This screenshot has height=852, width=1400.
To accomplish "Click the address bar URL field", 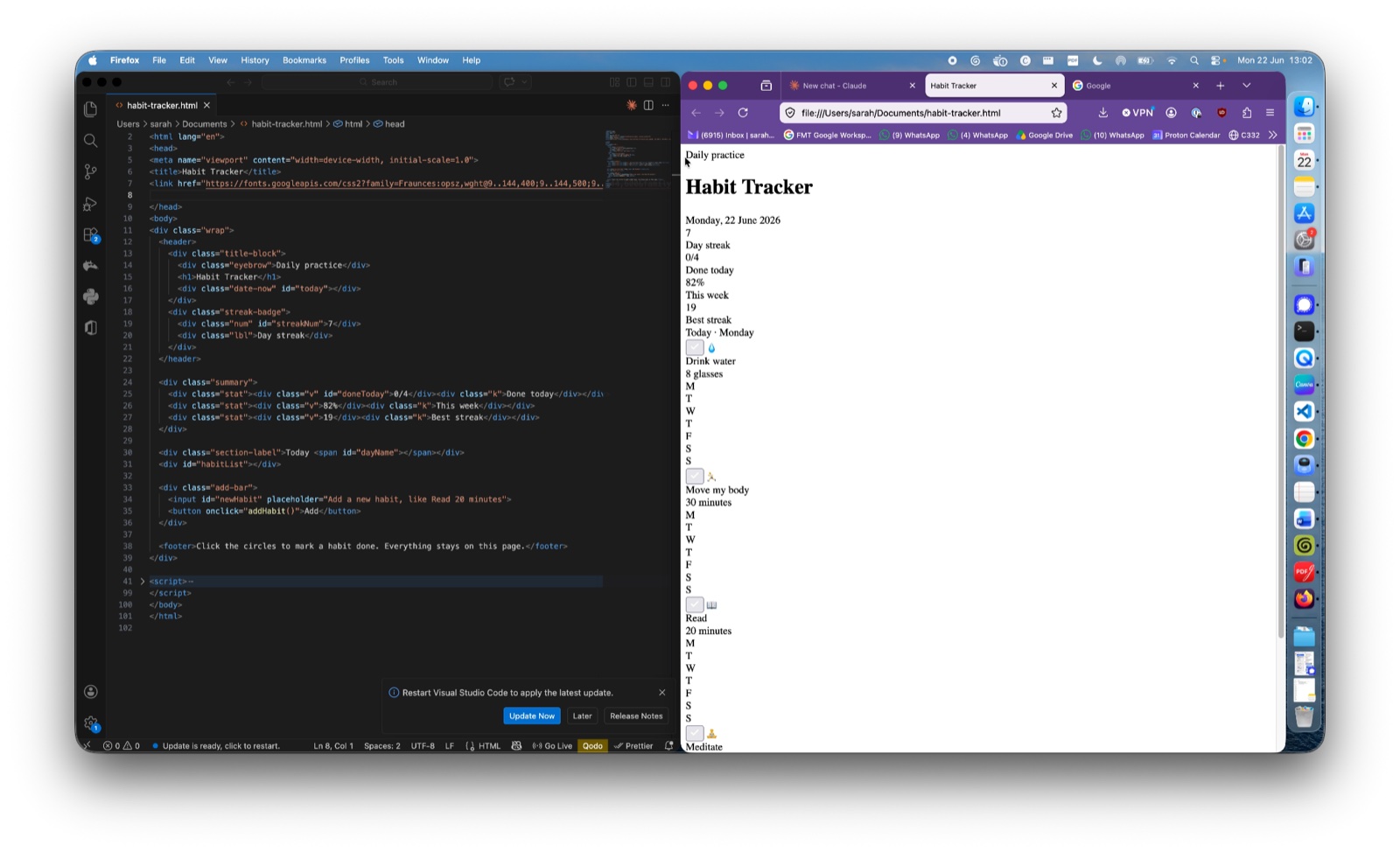I will [x=922, y=112].
